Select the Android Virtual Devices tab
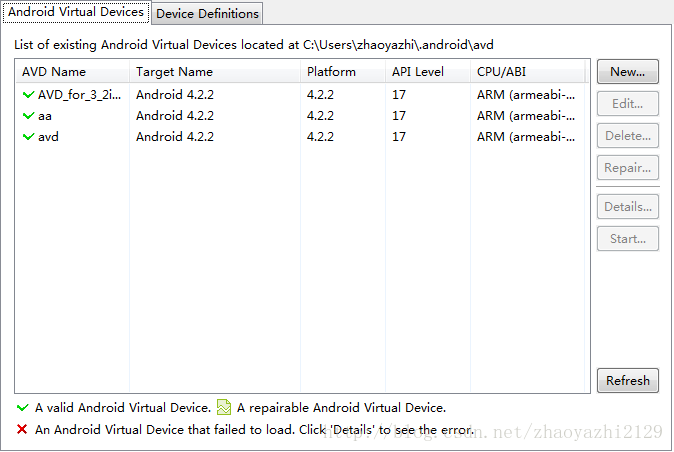The width and height of the screenshot is (674, 452). click(x=76, y=12)
